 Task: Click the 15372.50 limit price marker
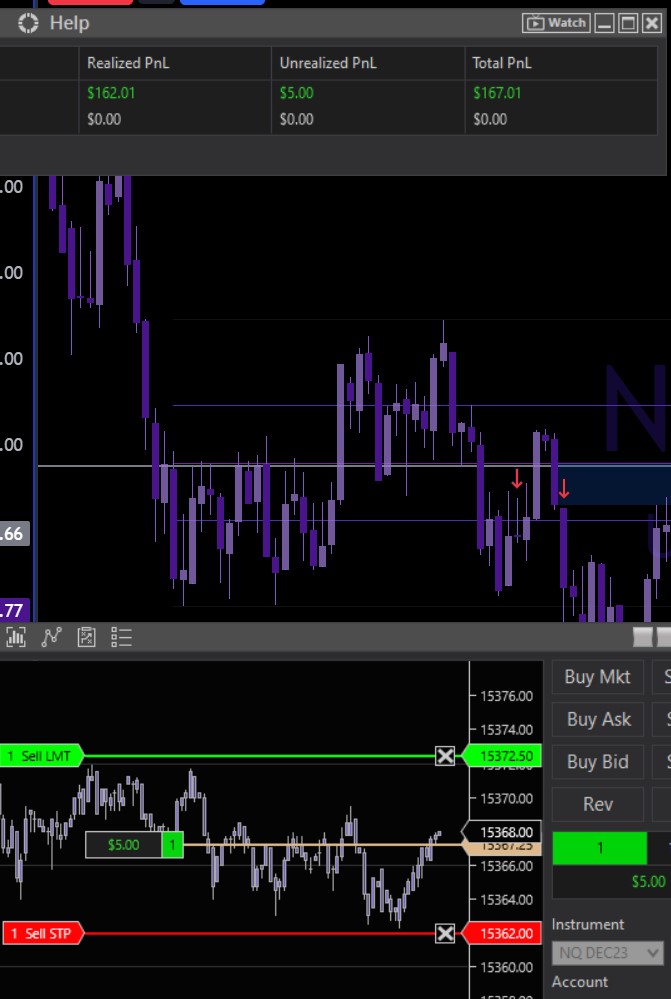pos(501,756)
